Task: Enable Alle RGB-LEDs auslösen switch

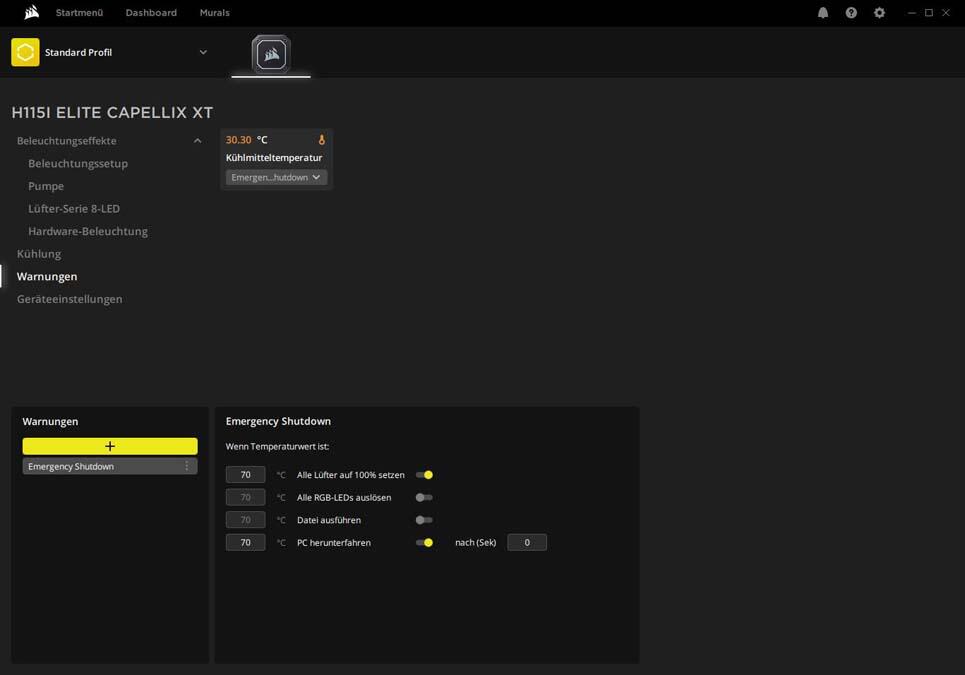Action: coord(424,497)
